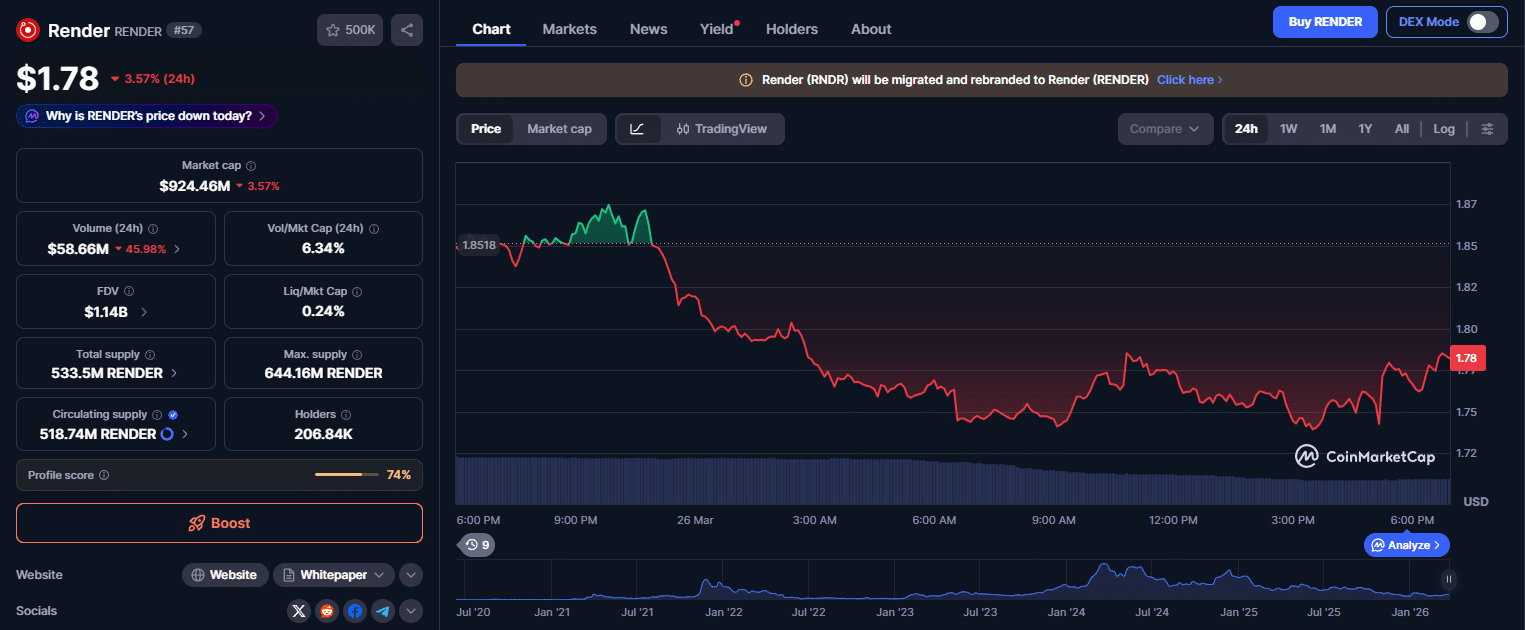This screenshot has height=630, width=1525.
Task: Click the migration 'Click here' link
Action: pyautogui.click(x=1189, y=80)
